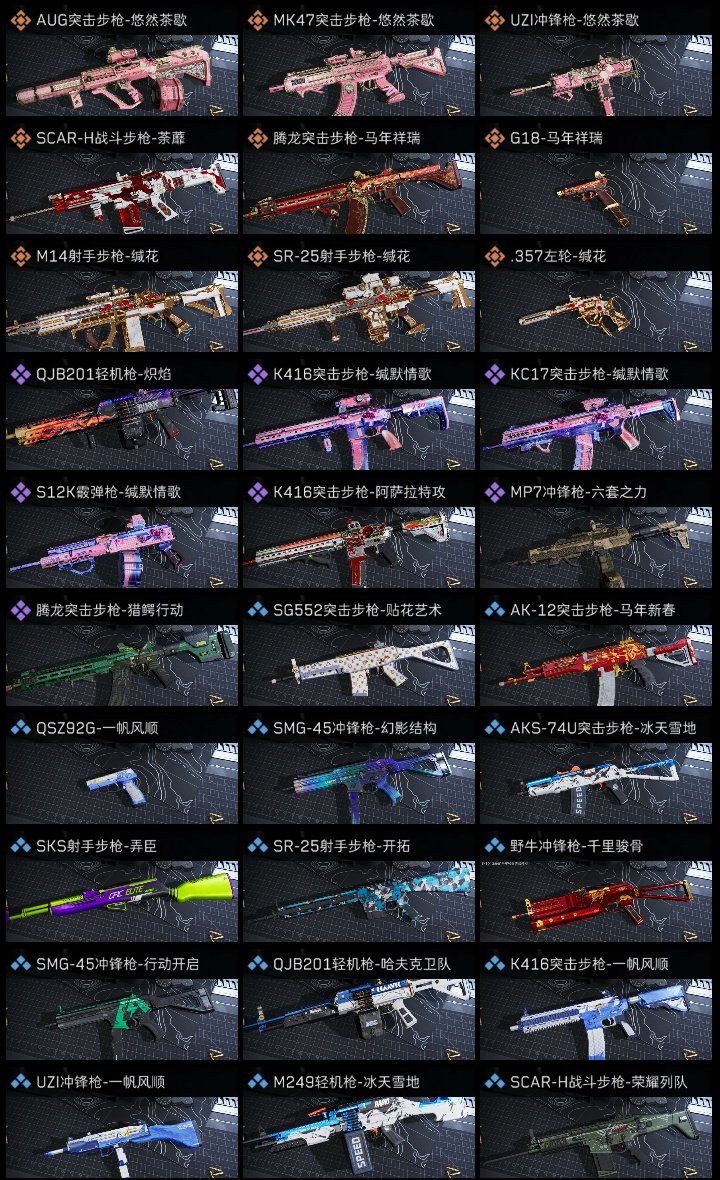Click the SR-25射手步枪-开拓 name label
This screenshot has height=1180, width=720.
coord(342,846)
